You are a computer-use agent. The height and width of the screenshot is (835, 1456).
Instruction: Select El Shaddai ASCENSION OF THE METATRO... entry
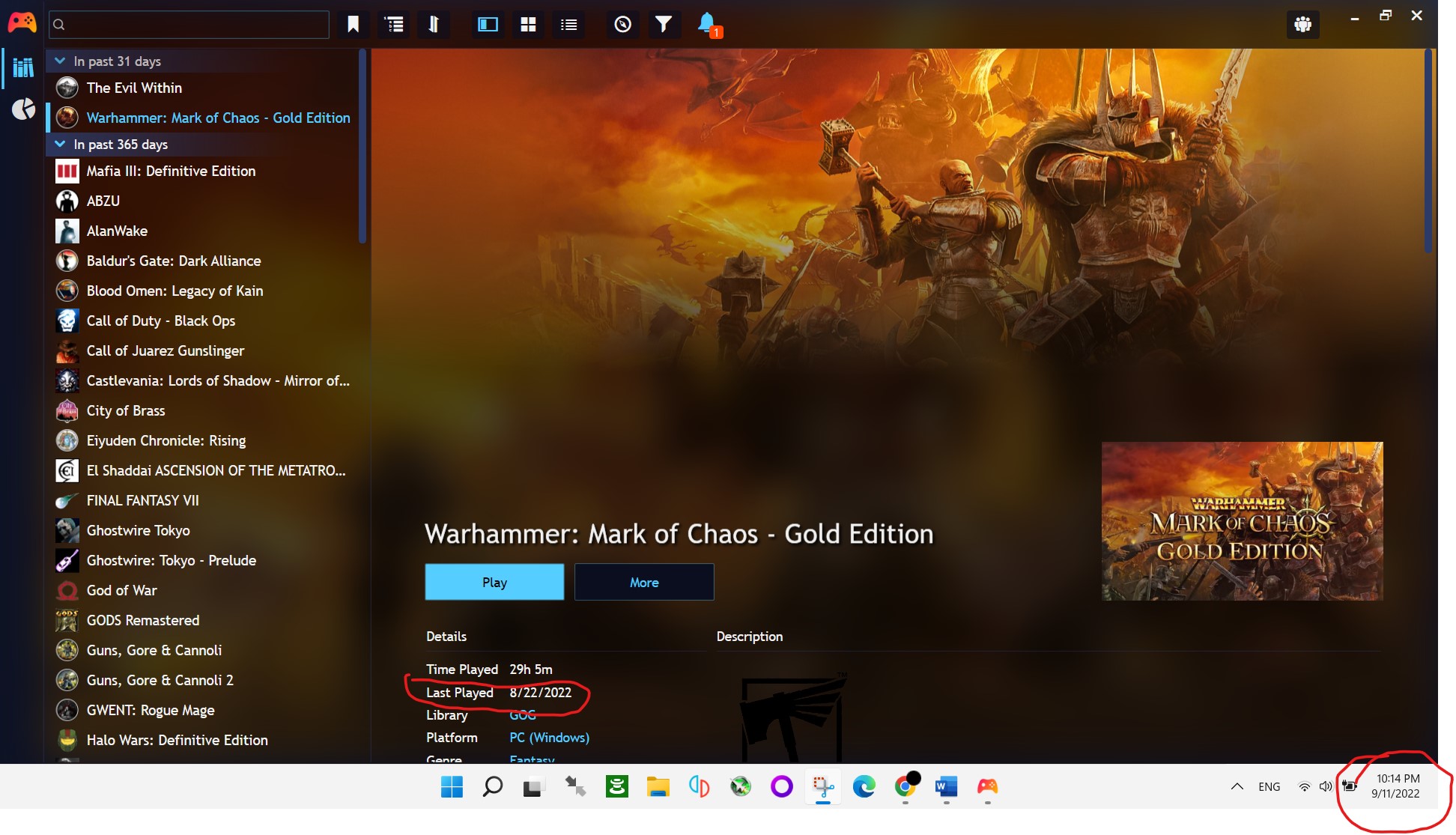202,470
